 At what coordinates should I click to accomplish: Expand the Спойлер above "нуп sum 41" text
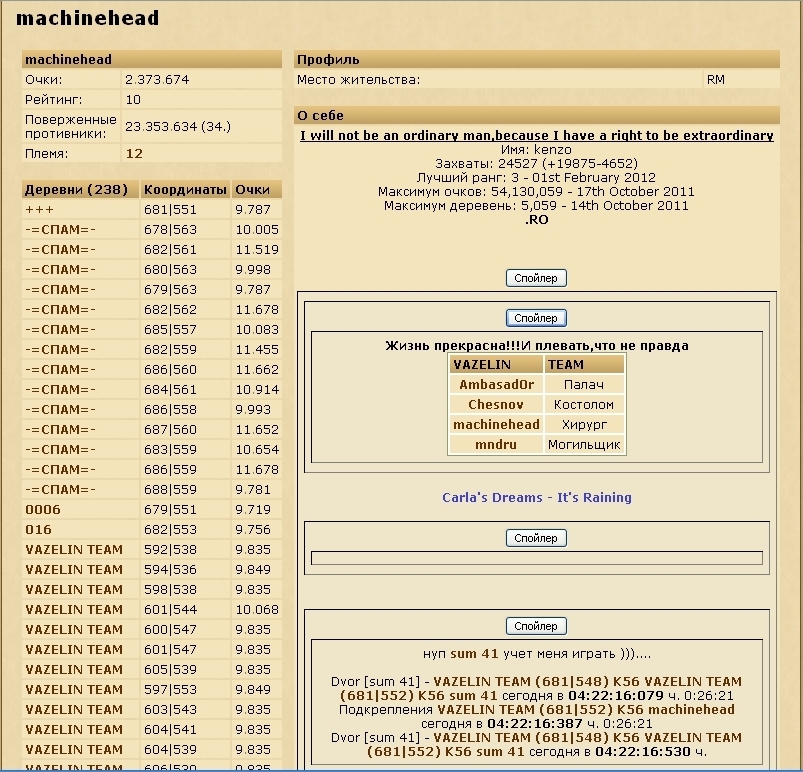(536, 626)
